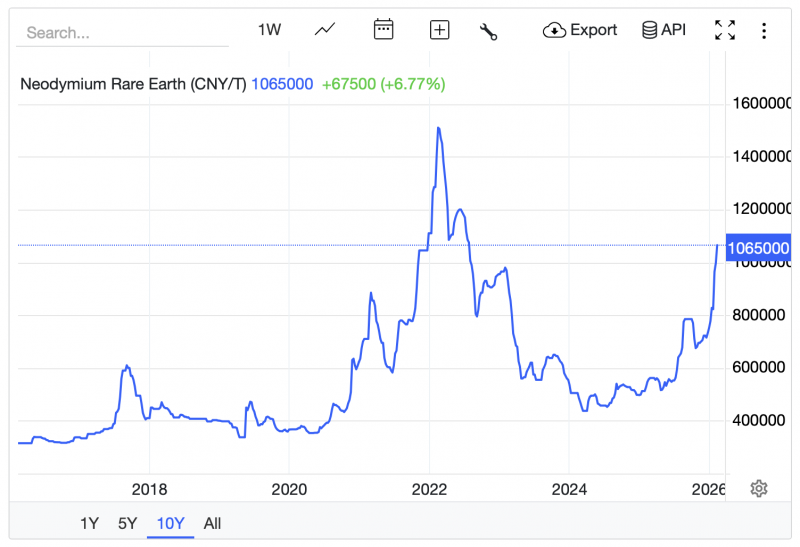Click the Export button label
The width and height of the screenshot is (800, 547).
click(593, 30)
